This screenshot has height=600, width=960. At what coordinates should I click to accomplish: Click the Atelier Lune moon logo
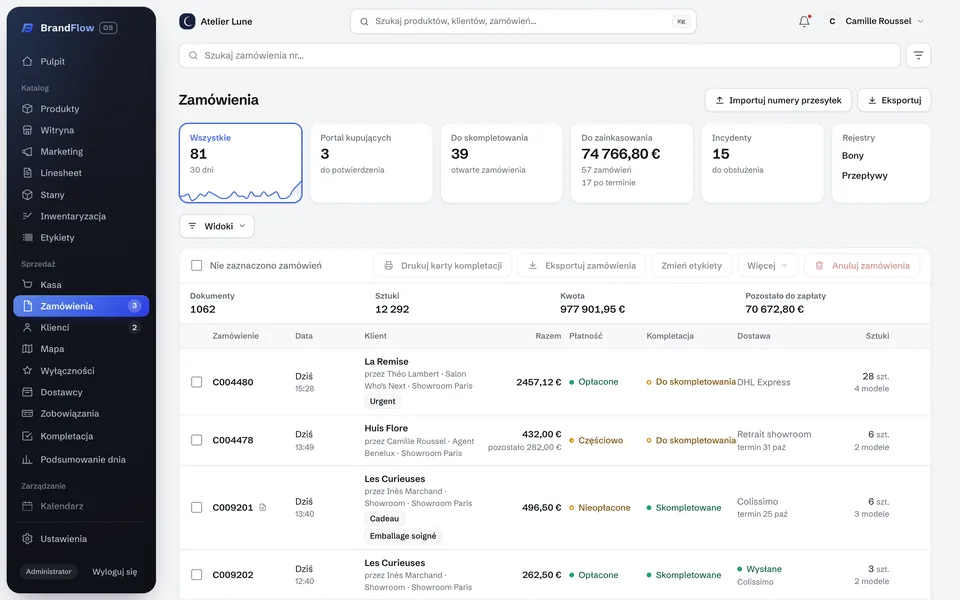click(x=187, y=21)
